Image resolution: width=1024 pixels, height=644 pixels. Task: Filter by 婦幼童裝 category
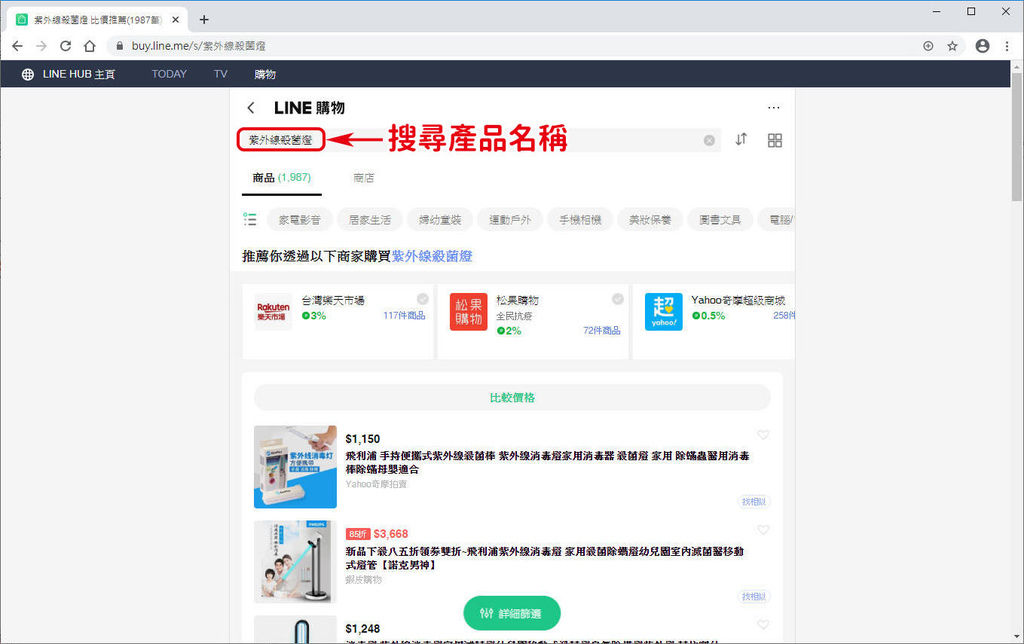coord(440,219)
